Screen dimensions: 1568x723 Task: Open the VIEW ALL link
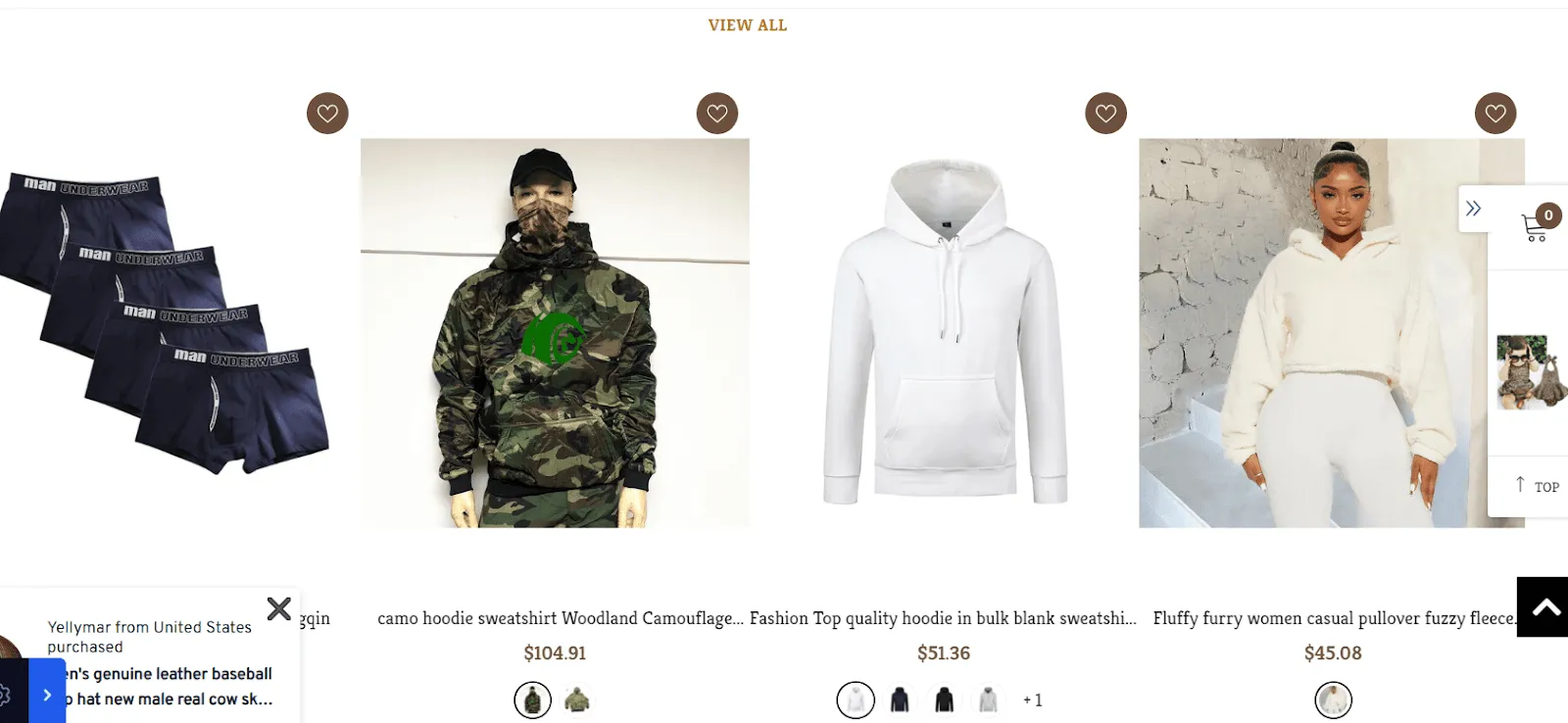(748, 25)
